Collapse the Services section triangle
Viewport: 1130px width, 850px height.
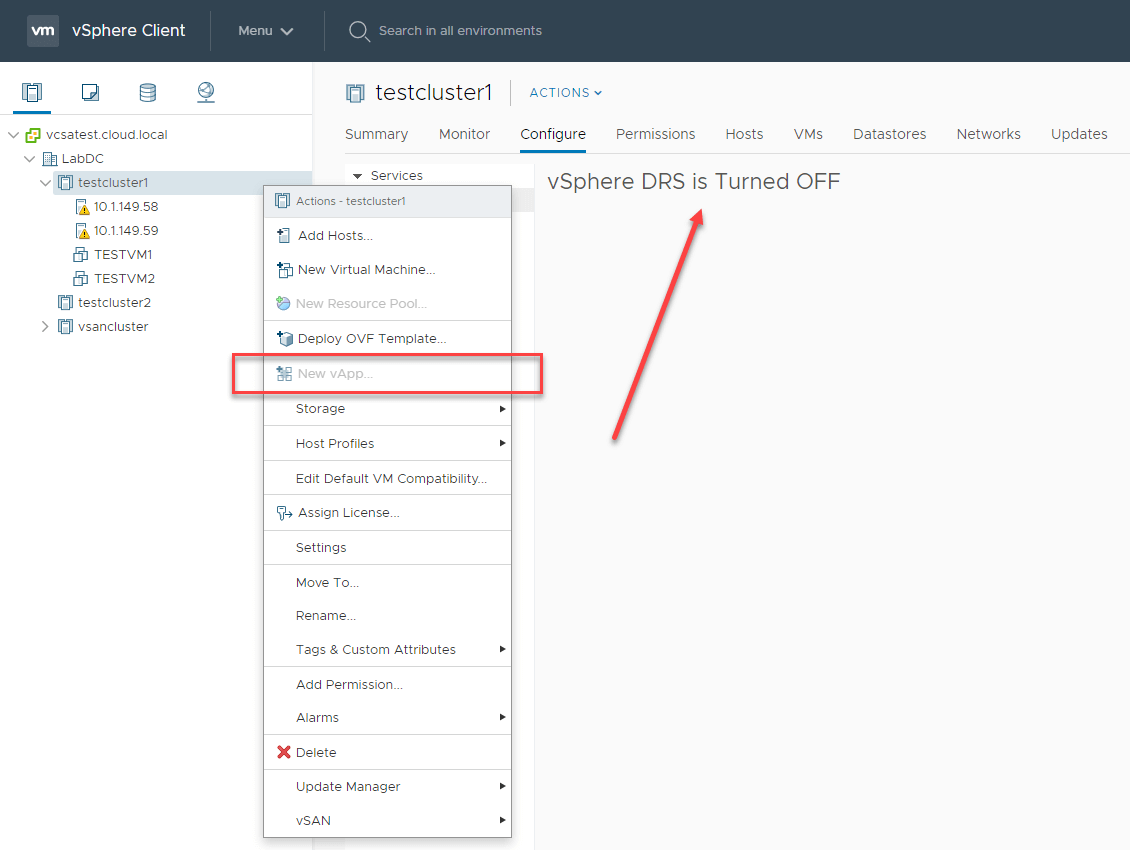click(x=357, y=176)
